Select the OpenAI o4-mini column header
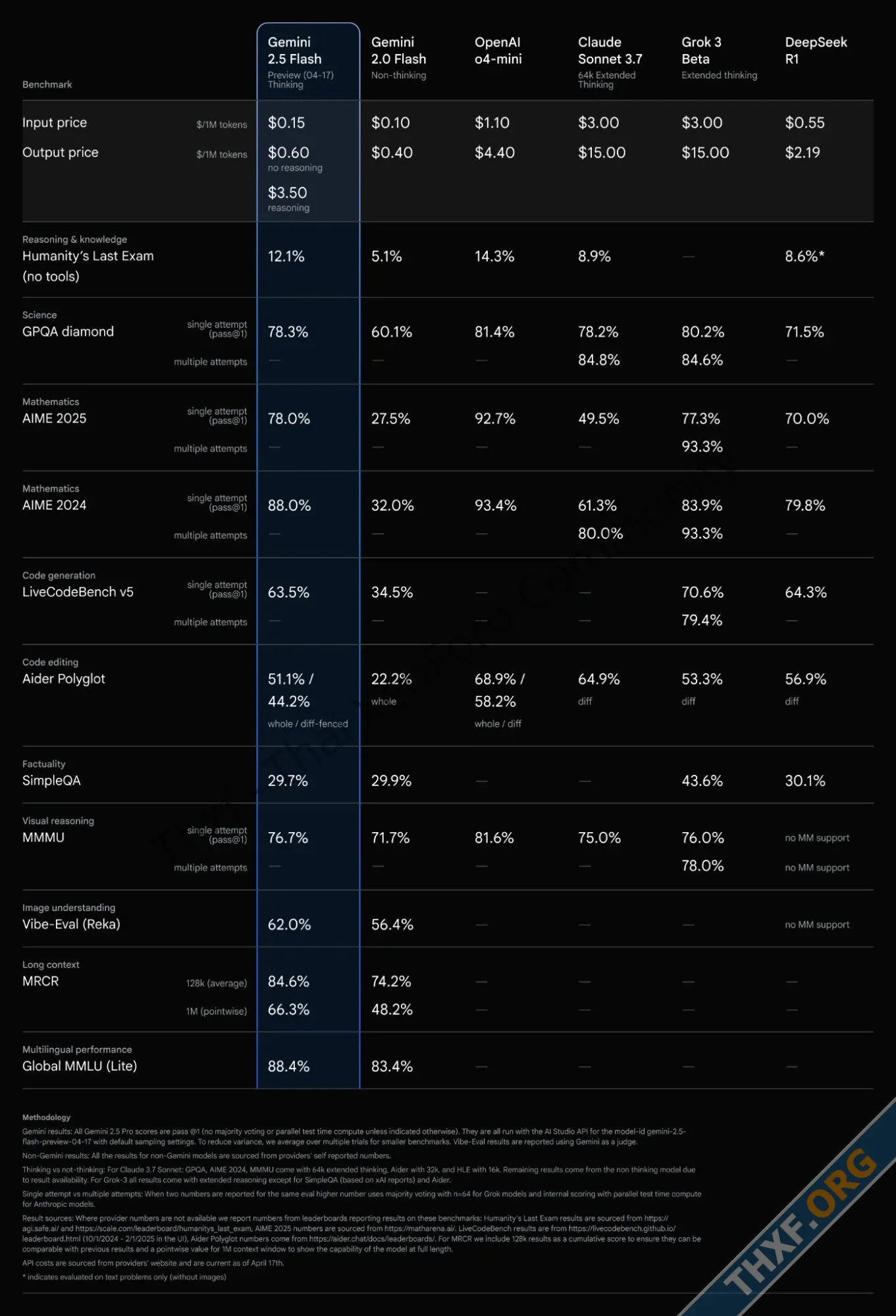This screenshot has width=896, height=1316. [498, 51]
